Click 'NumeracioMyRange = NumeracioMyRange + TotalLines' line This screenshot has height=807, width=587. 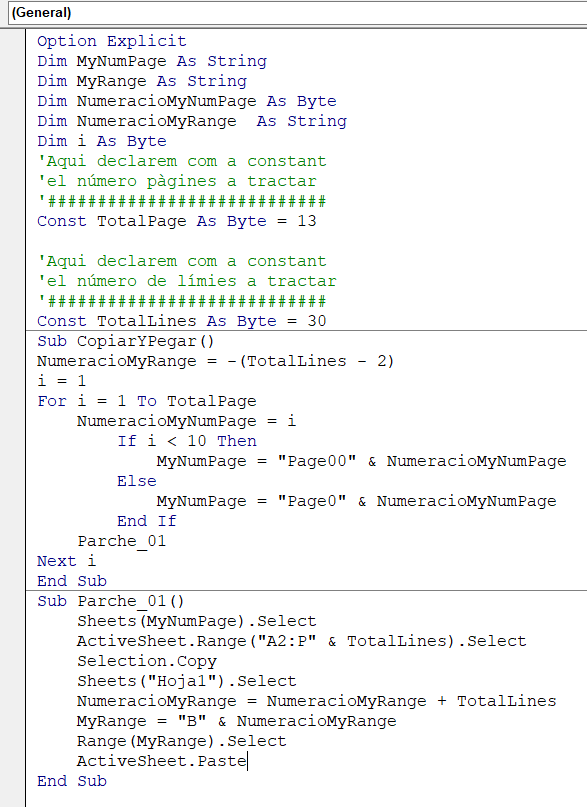tap(316, 701)
